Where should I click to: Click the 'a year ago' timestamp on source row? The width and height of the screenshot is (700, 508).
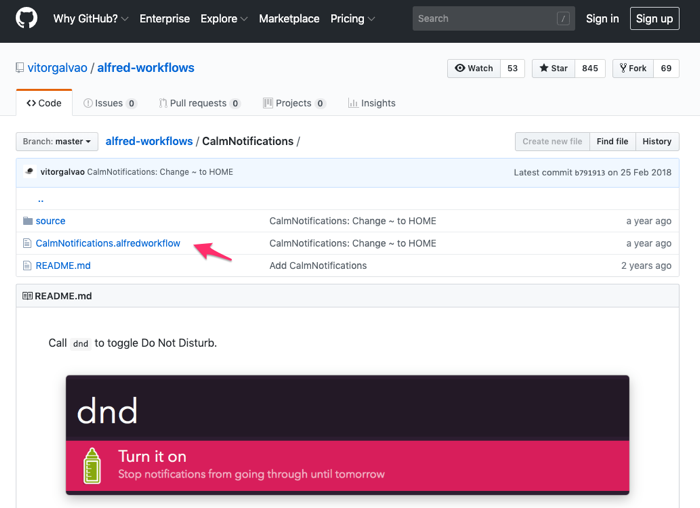[x=649, y=221]
